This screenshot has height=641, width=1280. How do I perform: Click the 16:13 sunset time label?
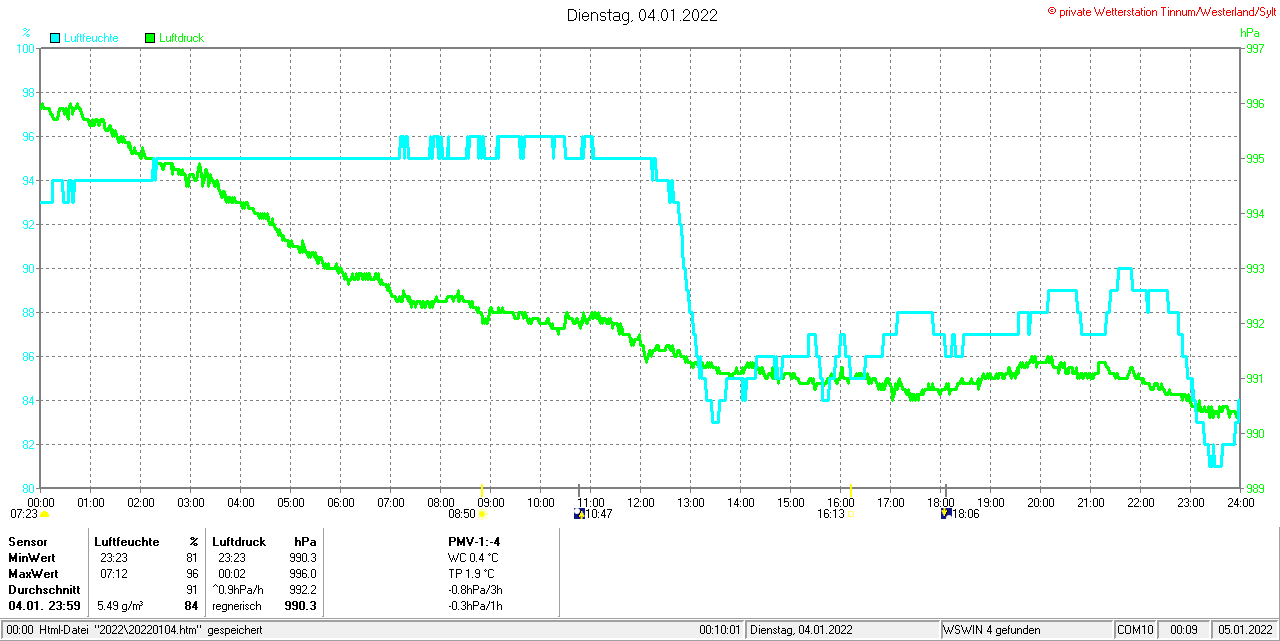point(831,514)
